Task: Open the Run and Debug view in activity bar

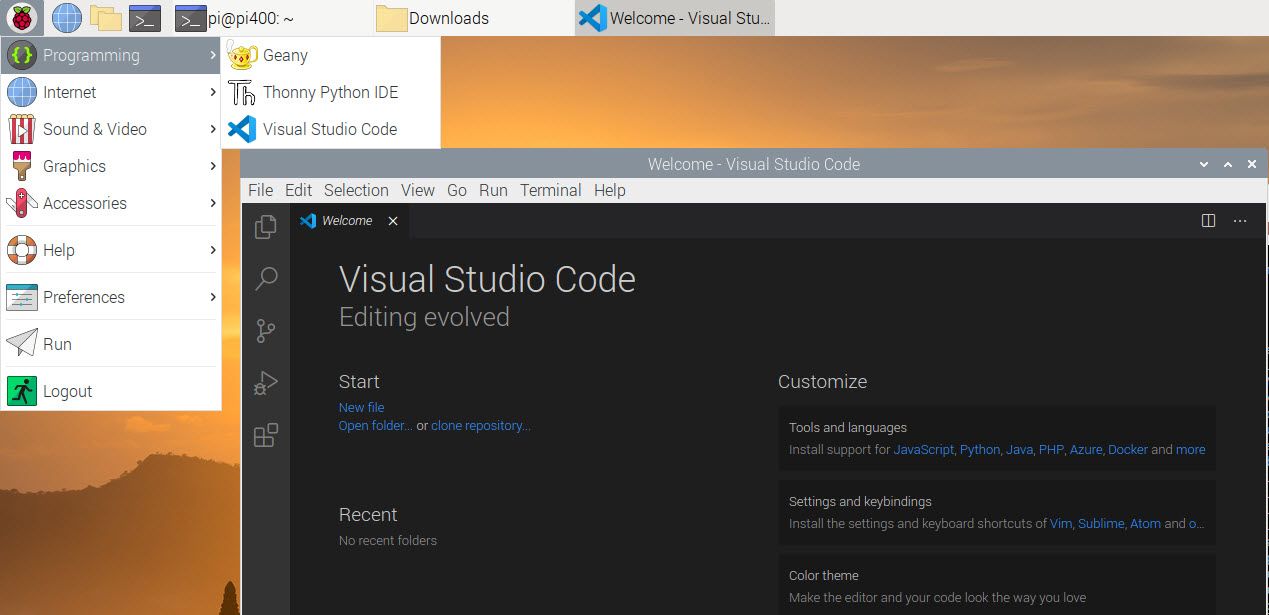Action: point(266,383)
